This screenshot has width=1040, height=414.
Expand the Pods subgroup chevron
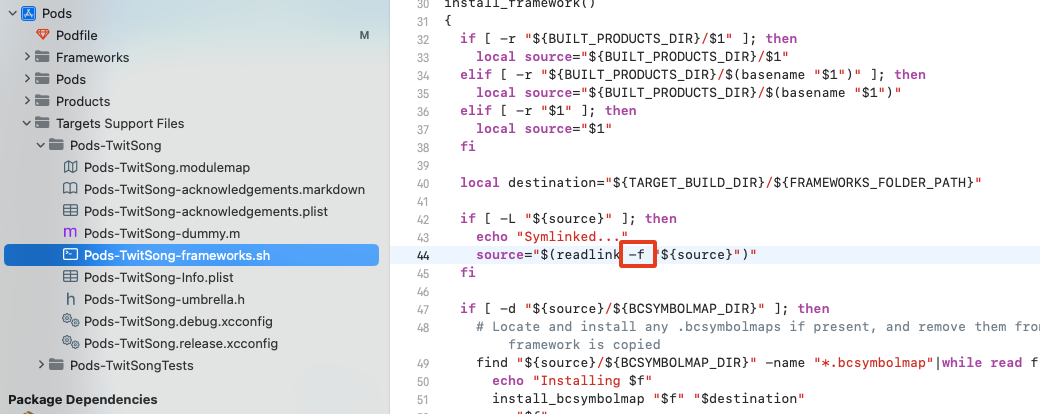coord(27,79)
